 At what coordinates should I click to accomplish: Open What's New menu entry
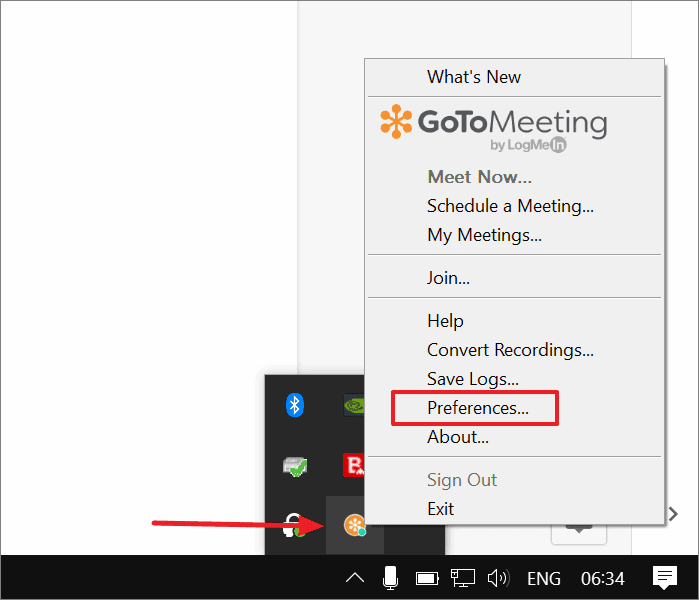[x=514, y=77]
